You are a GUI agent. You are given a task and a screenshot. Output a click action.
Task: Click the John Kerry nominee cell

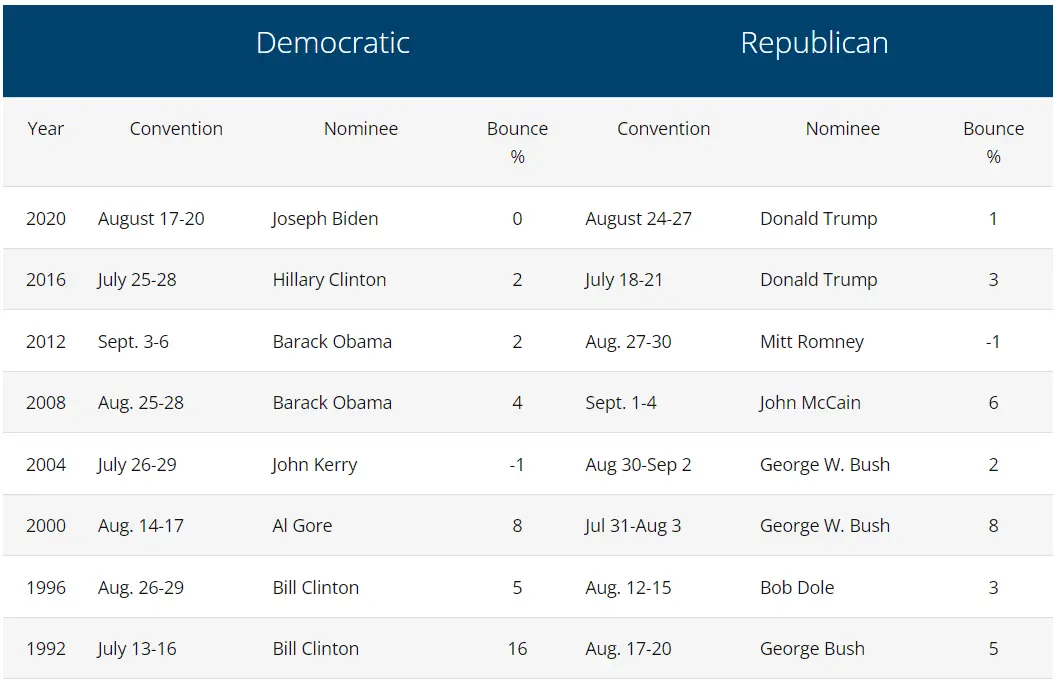click(314, 465)
